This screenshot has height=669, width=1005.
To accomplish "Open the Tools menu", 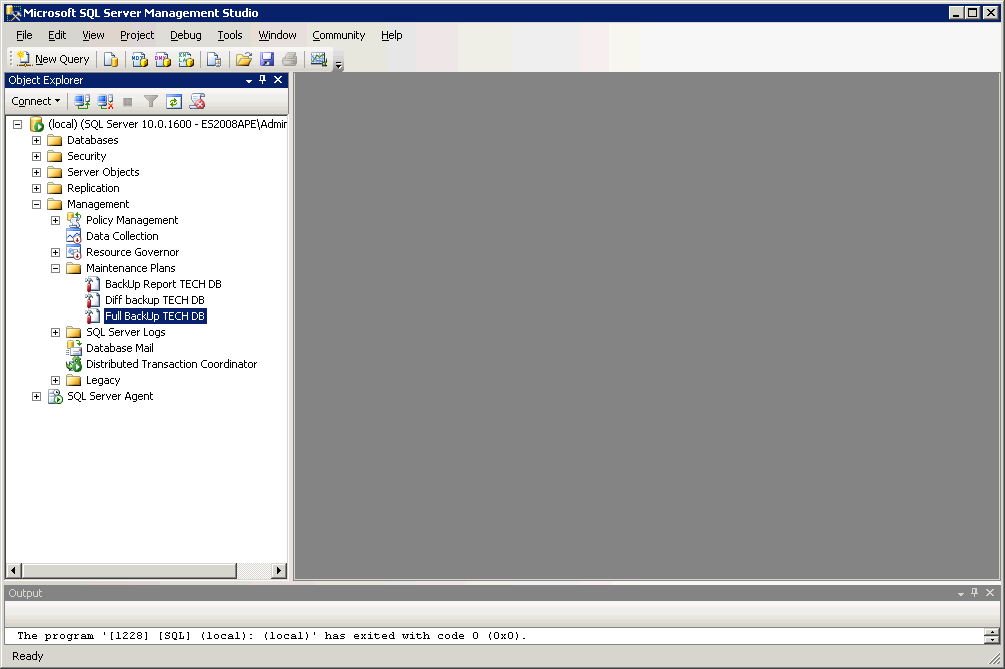I will [x=229, y=35].
